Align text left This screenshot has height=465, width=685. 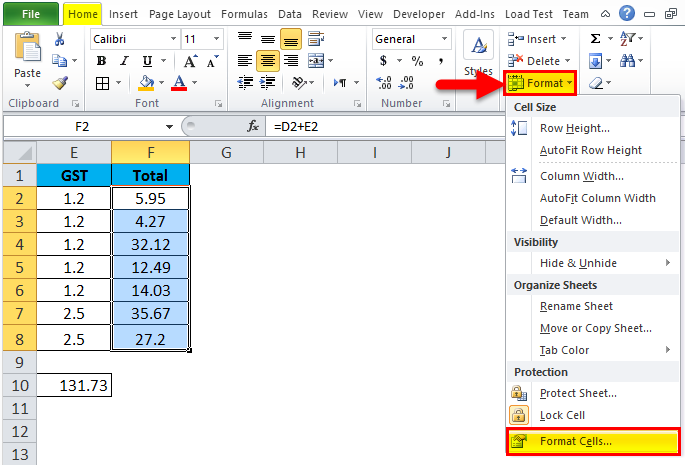coord(245,61)
